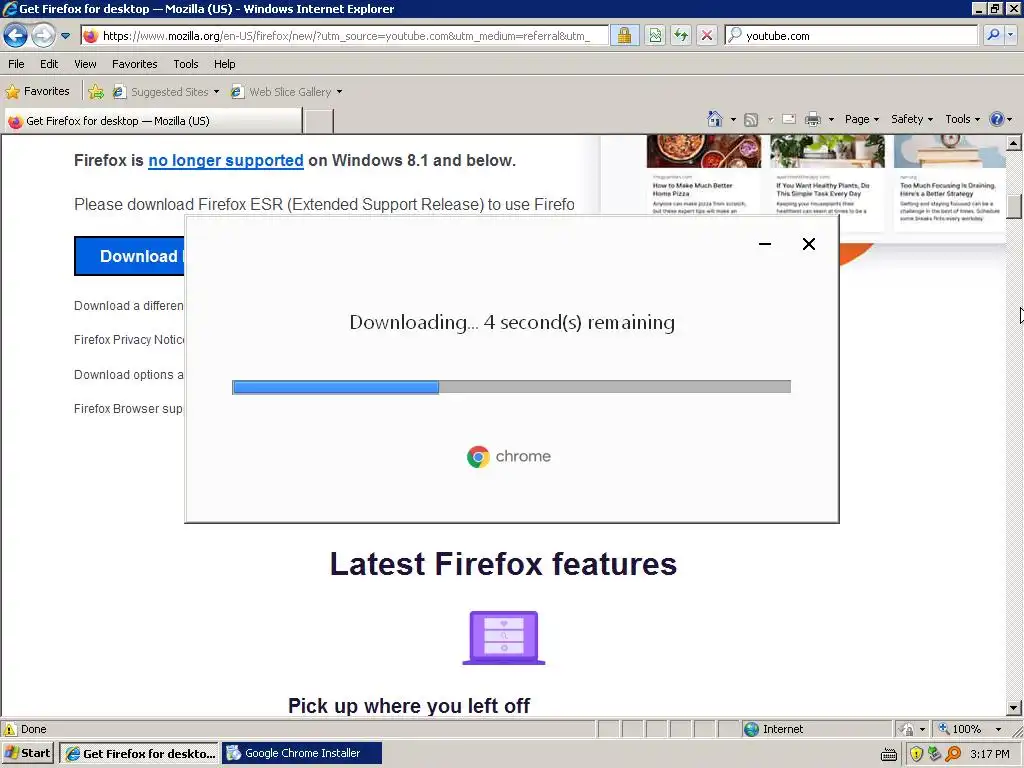Refresh the page with green arrows icon
The width and height of the screenshot is (1024, 768).
click(680, 36)
